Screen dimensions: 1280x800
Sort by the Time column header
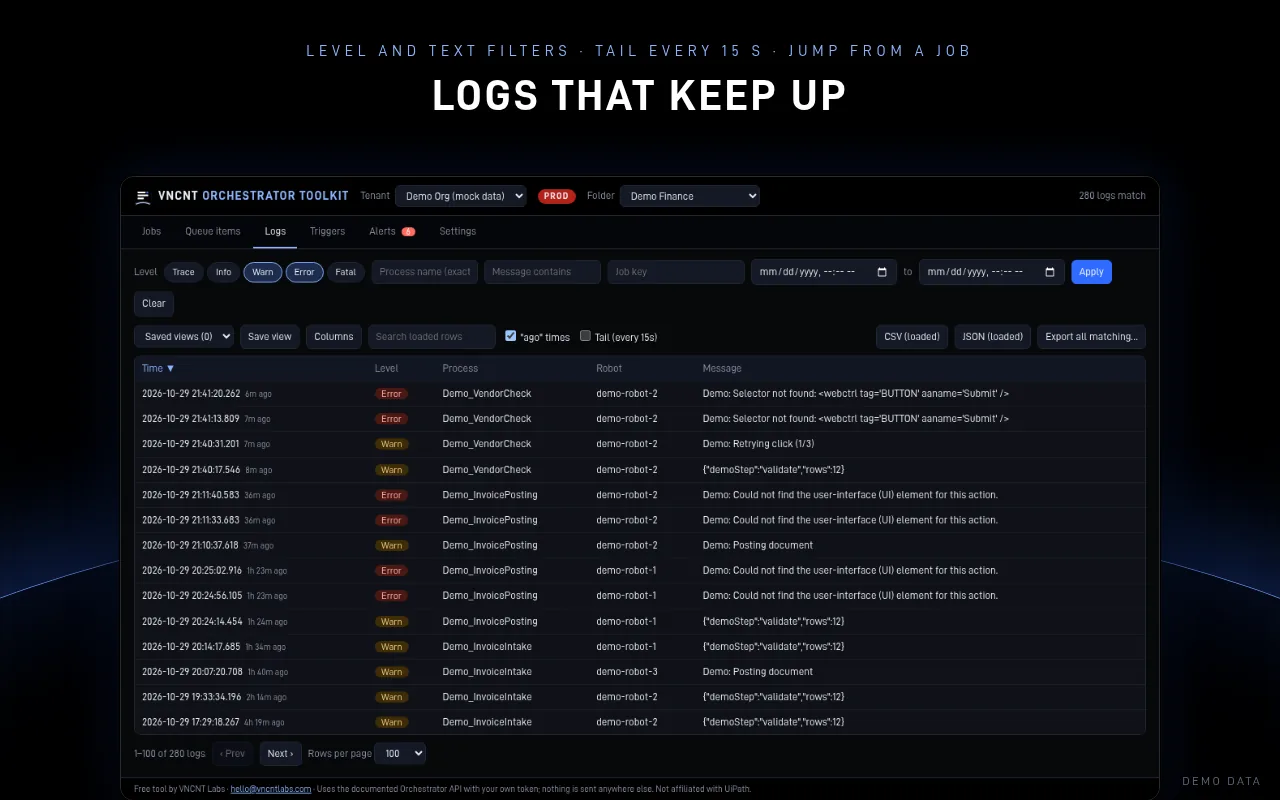[x=158, y=368]
